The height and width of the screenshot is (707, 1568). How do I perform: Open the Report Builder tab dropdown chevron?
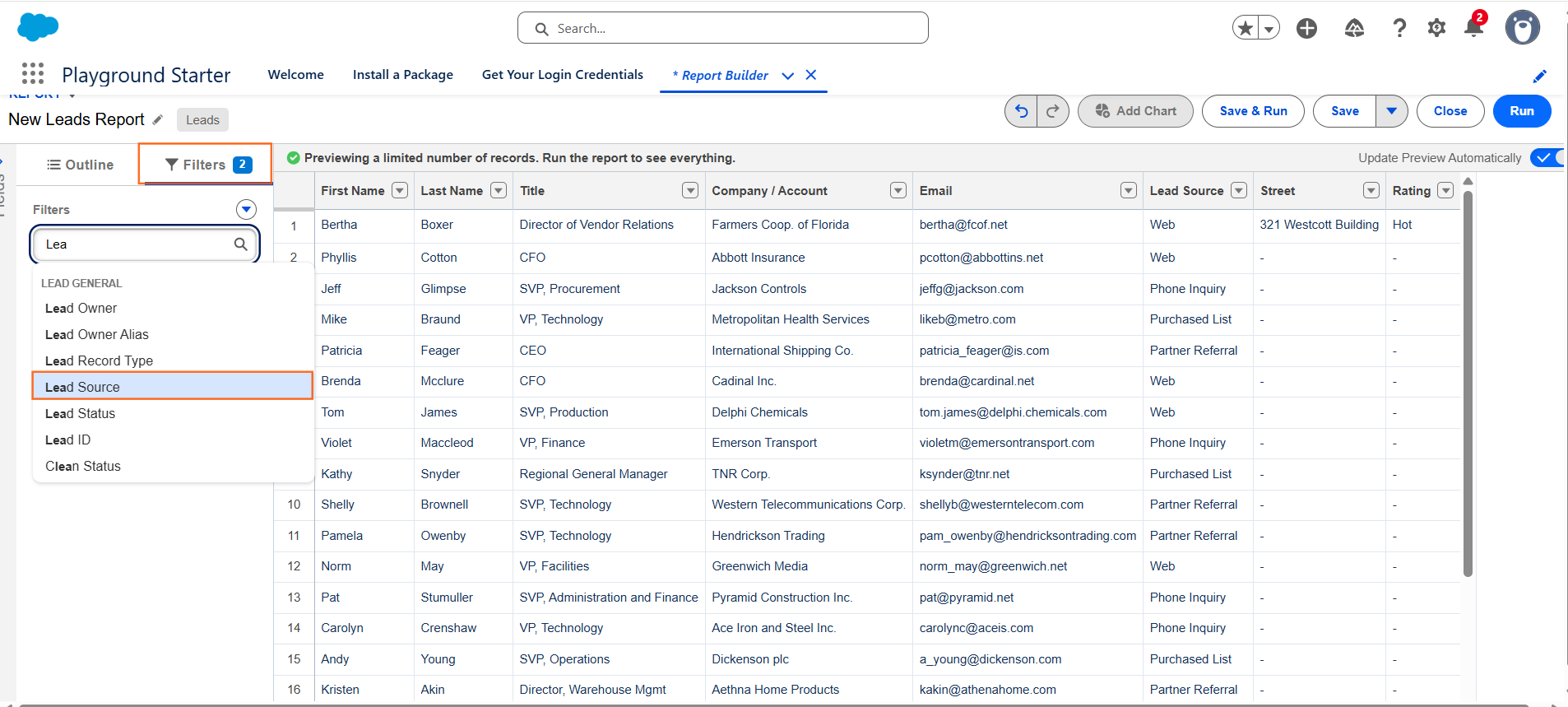pos(787,76)
